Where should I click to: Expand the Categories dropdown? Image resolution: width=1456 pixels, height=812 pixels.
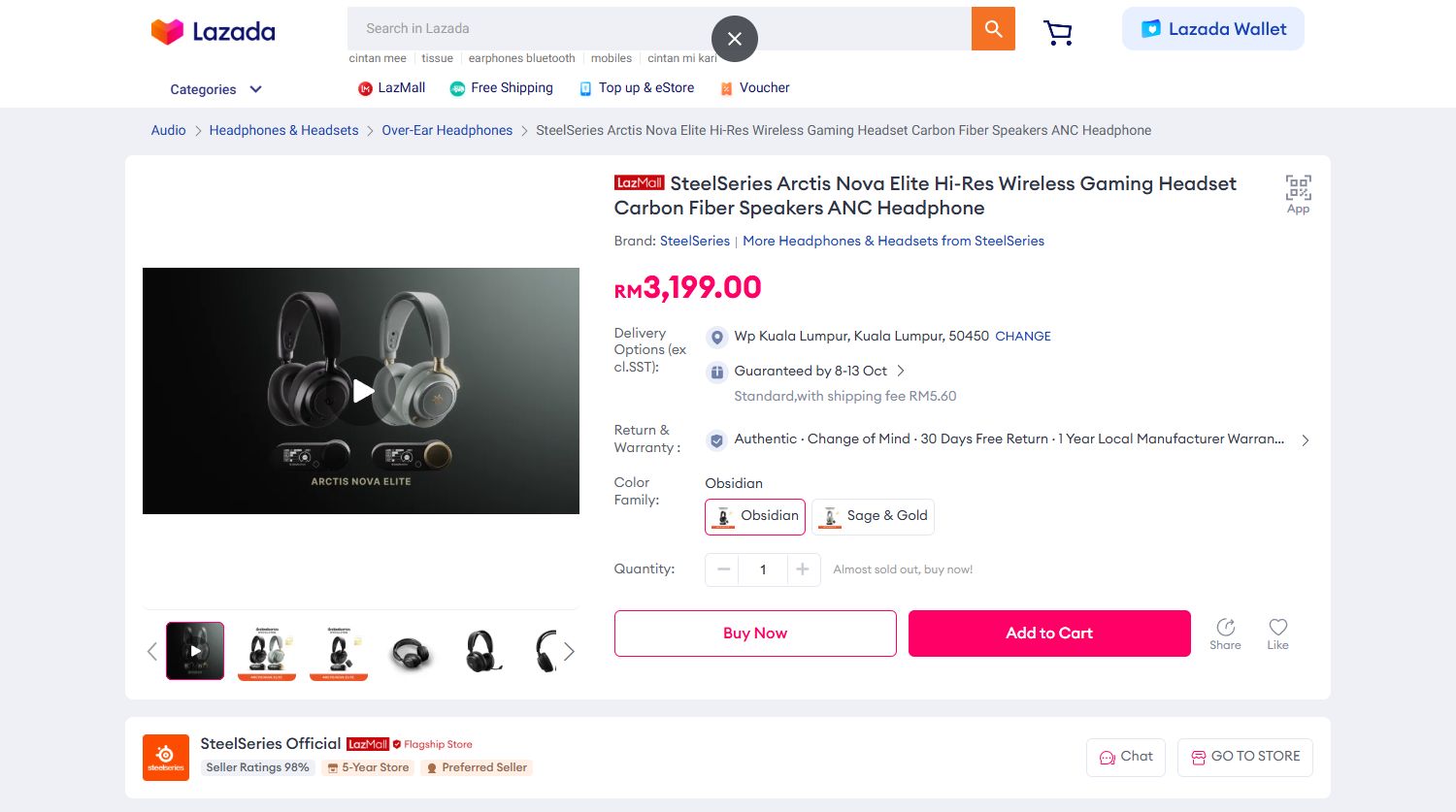point(215,89)
